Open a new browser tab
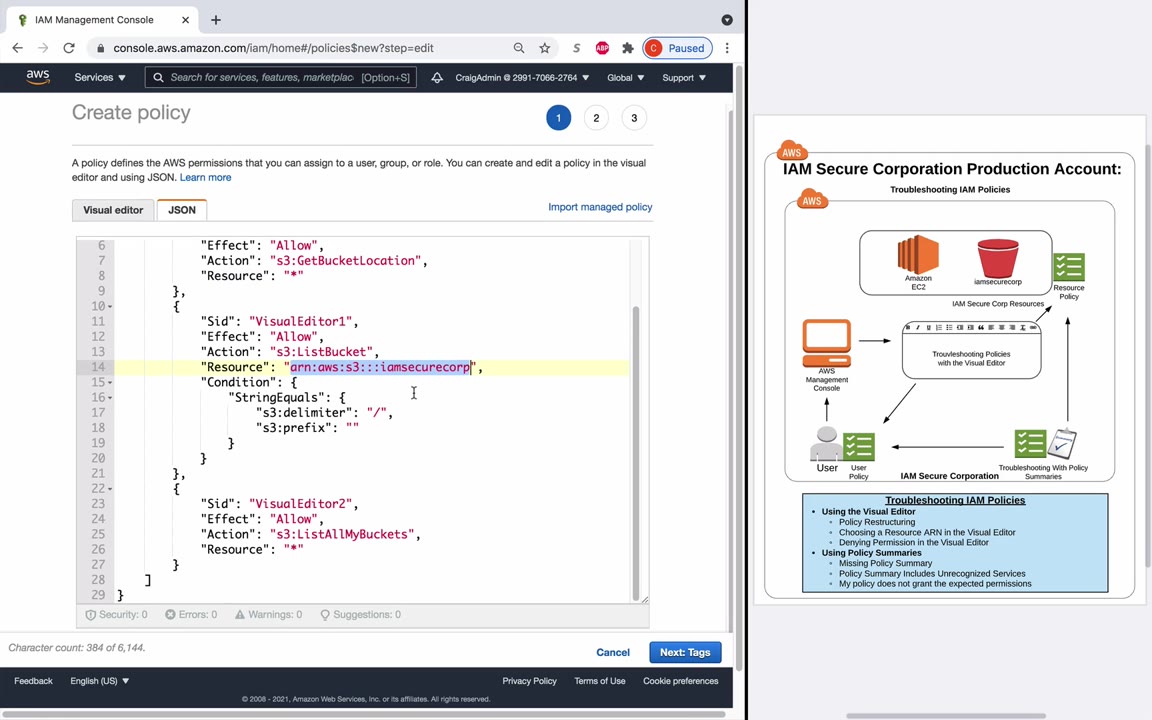 [x=216, y=20]
